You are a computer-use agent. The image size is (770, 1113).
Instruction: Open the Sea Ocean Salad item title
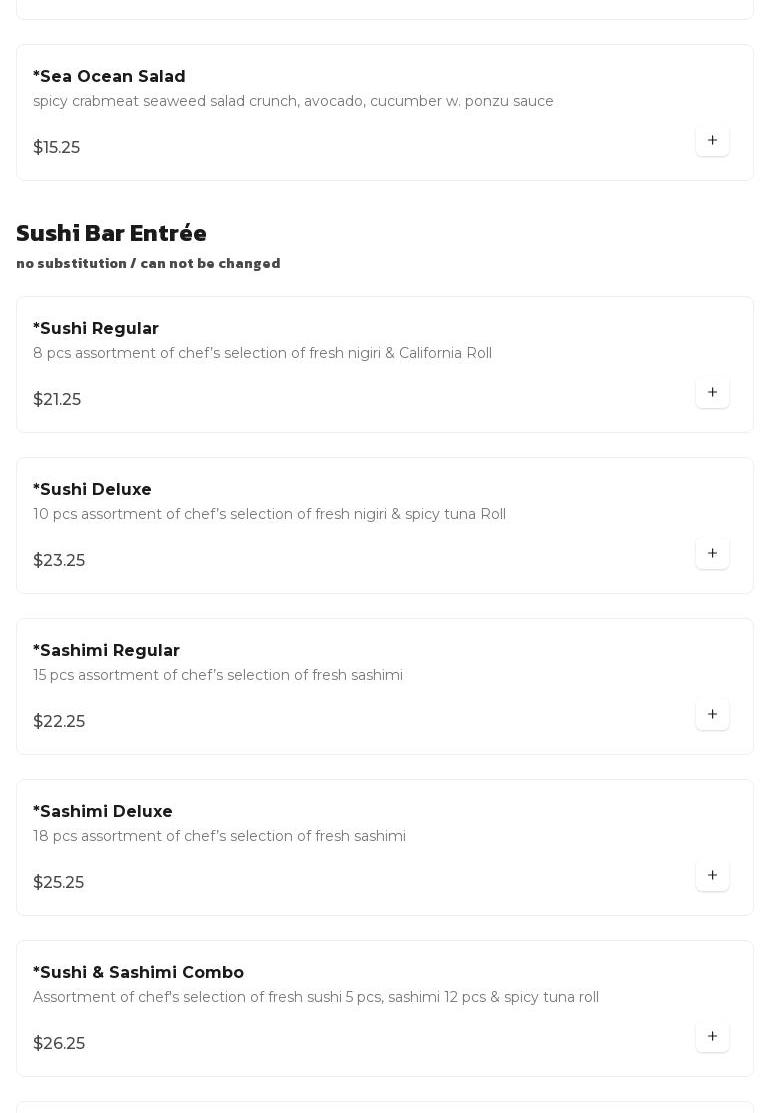point(109,77)
